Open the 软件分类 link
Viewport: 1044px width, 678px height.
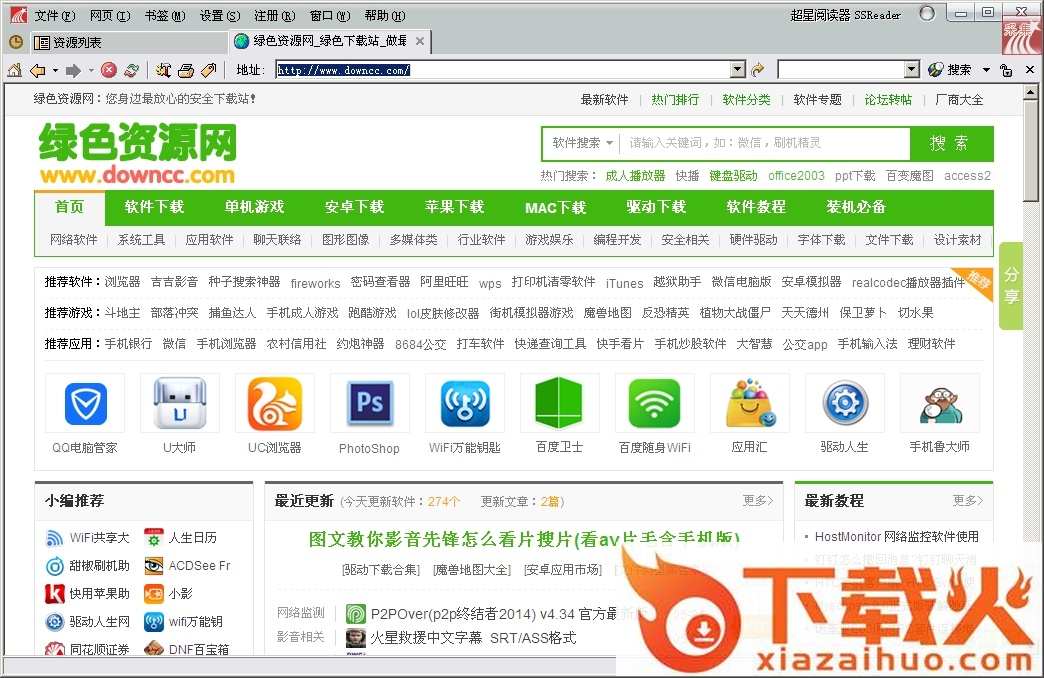746,100
